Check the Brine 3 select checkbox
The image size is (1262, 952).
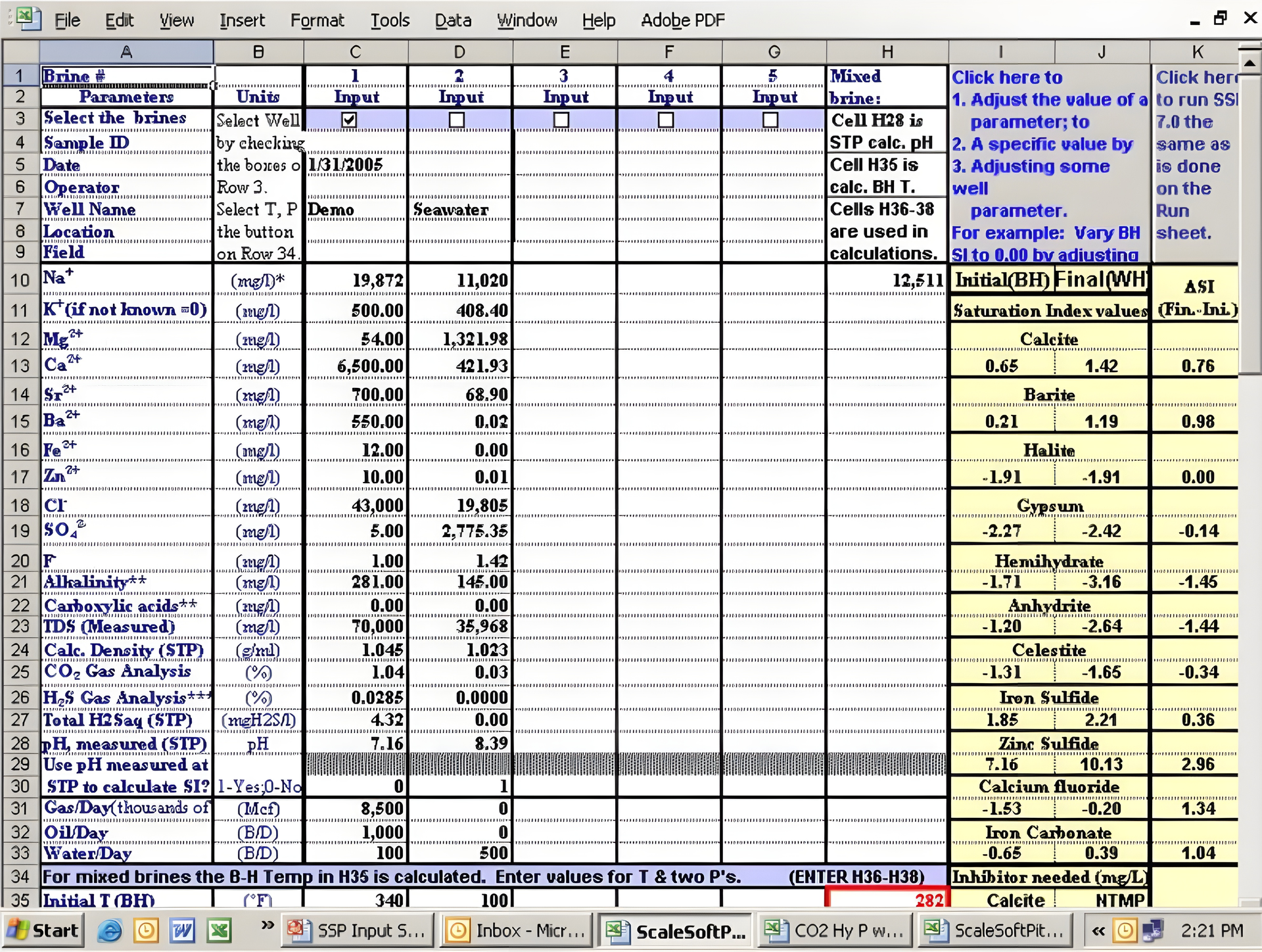(561, 120)
